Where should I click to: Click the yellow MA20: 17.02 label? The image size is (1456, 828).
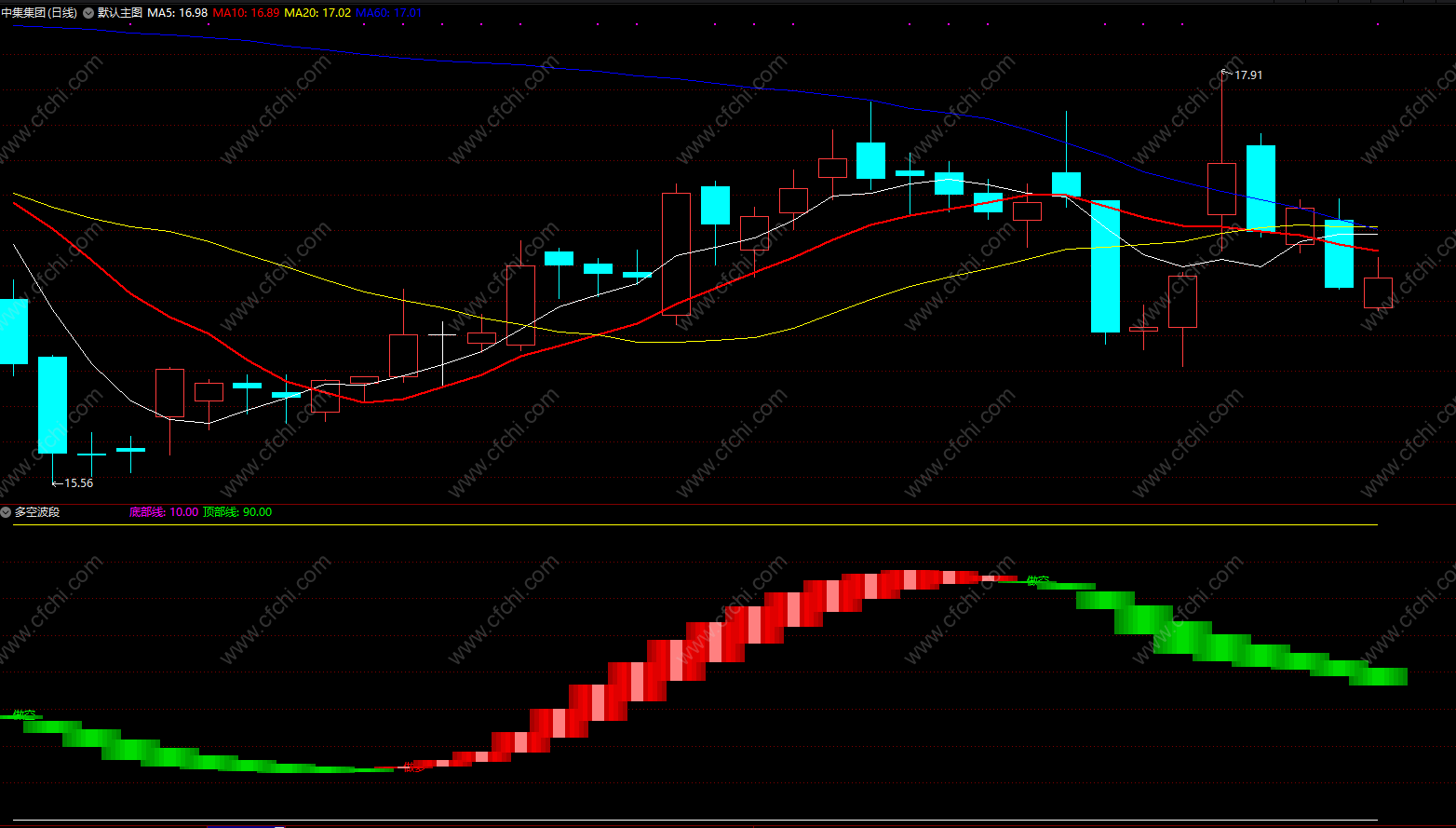click(317, 13)
